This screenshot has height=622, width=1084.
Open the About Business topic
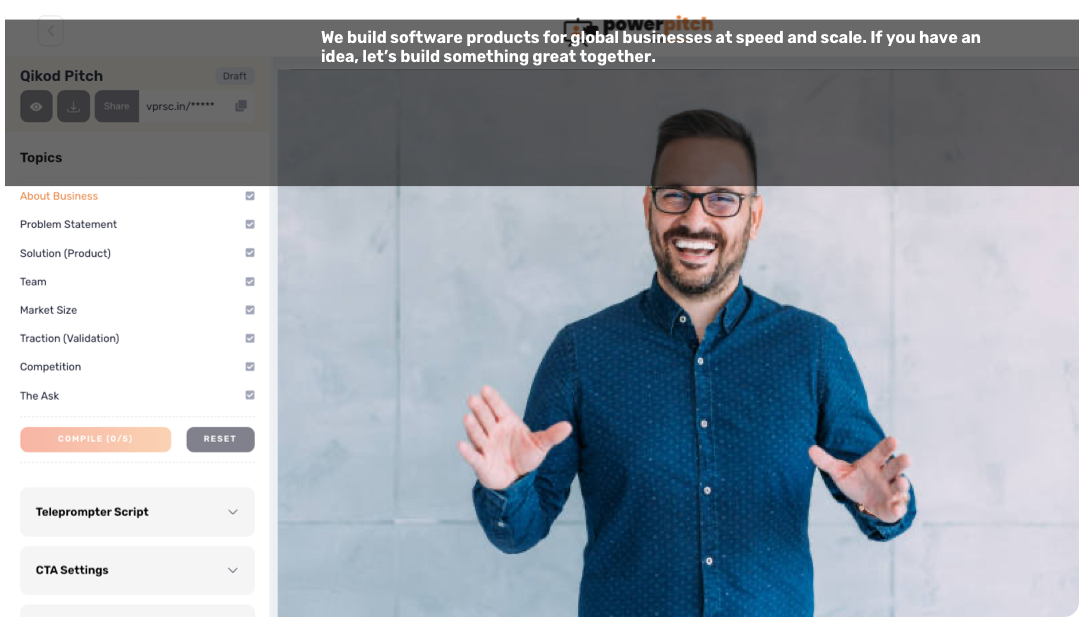[59, 196]
